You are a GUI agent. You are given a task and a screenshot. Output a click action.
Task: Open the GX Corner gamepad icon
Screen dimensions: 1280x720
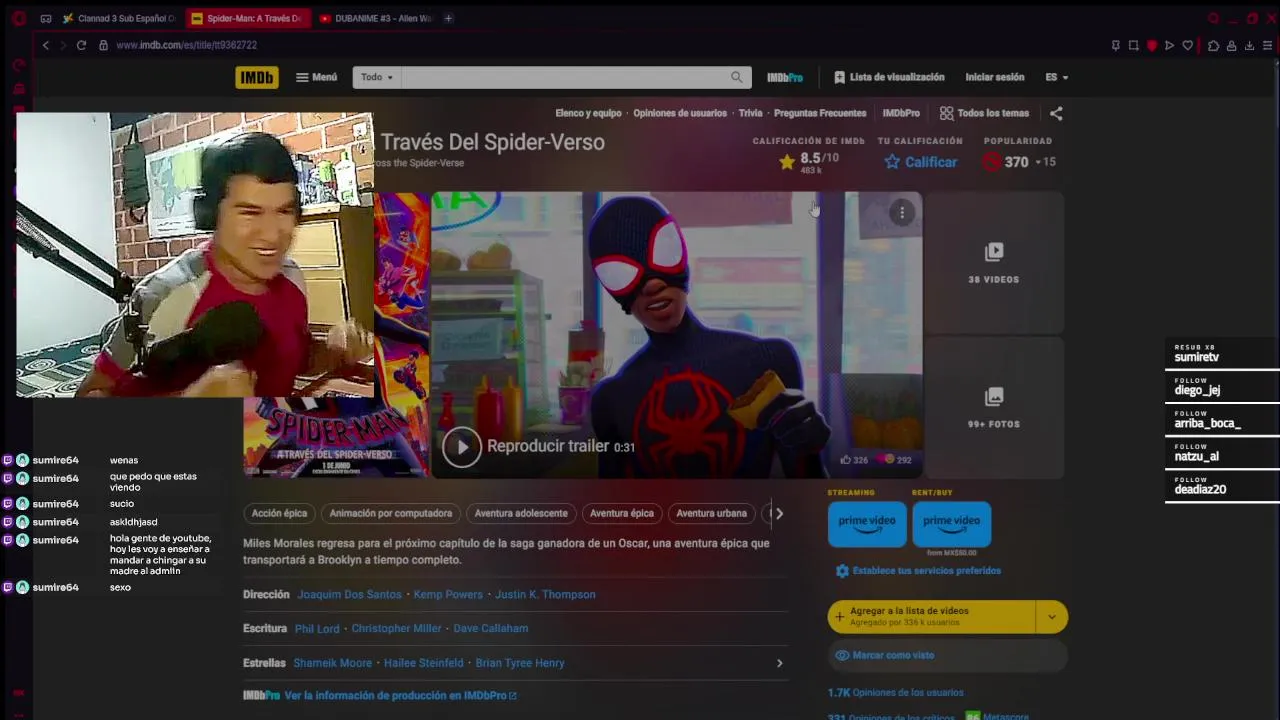pyautogui.click(x=46, y=18)
